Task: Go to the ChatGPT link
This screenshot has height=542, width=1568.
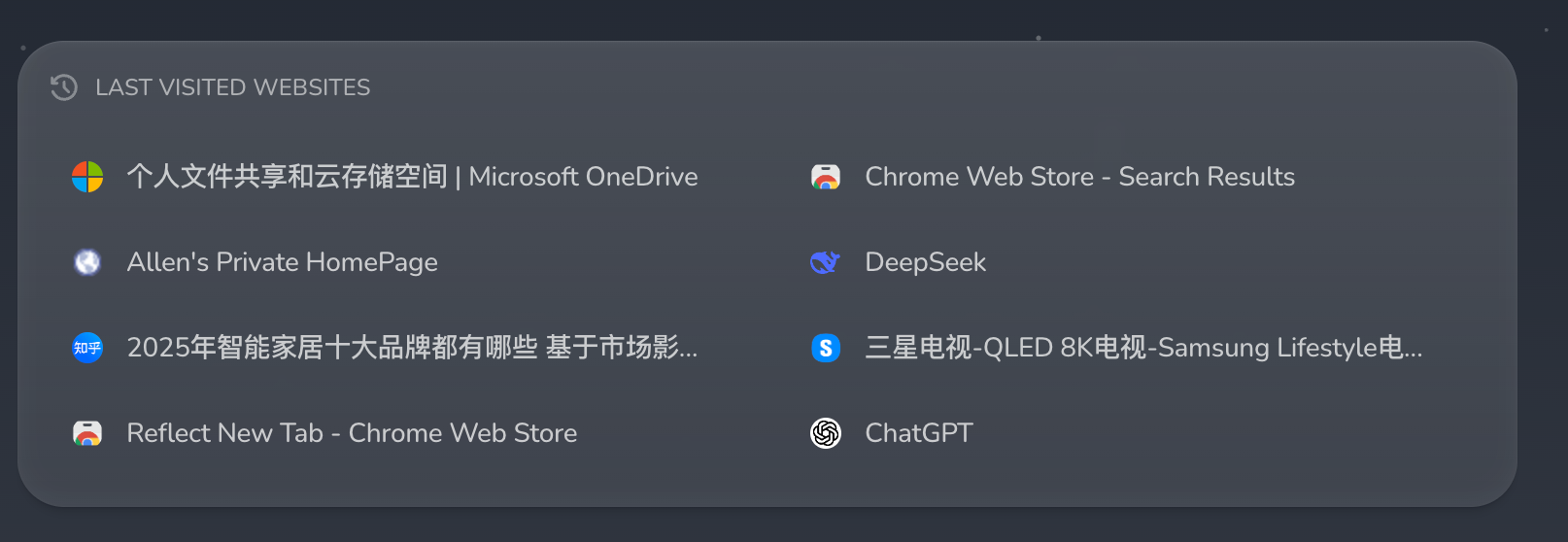Action: click(x=918, y=433)
